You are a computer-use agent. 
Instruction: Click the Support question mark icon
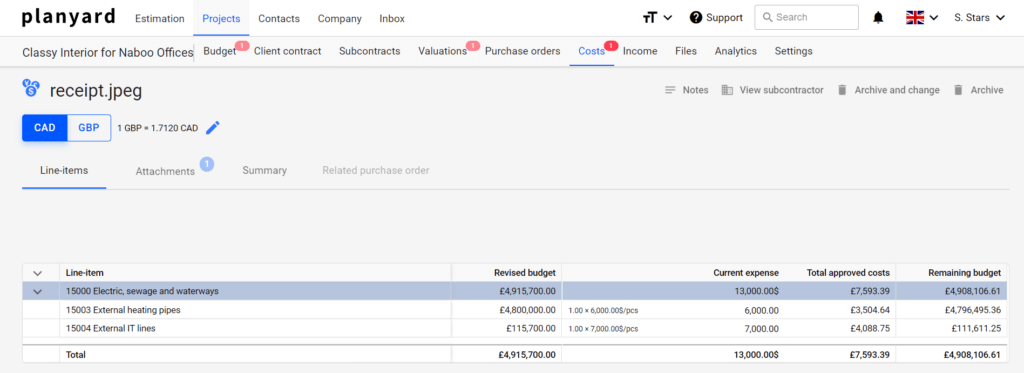pos(696,18)
